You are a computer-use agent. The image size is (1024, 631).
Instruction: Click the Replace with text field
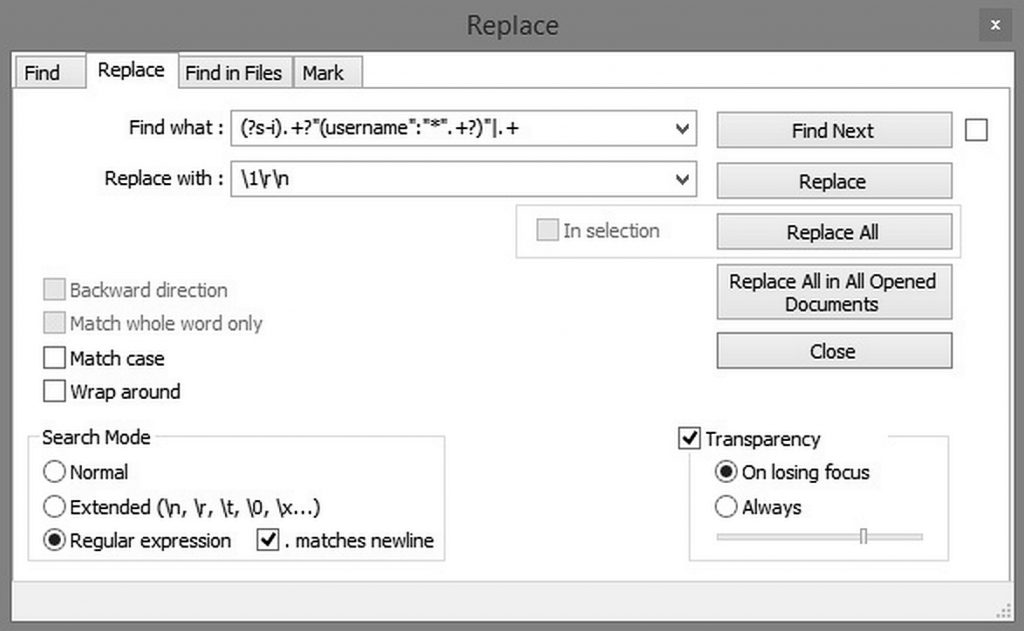450,180
